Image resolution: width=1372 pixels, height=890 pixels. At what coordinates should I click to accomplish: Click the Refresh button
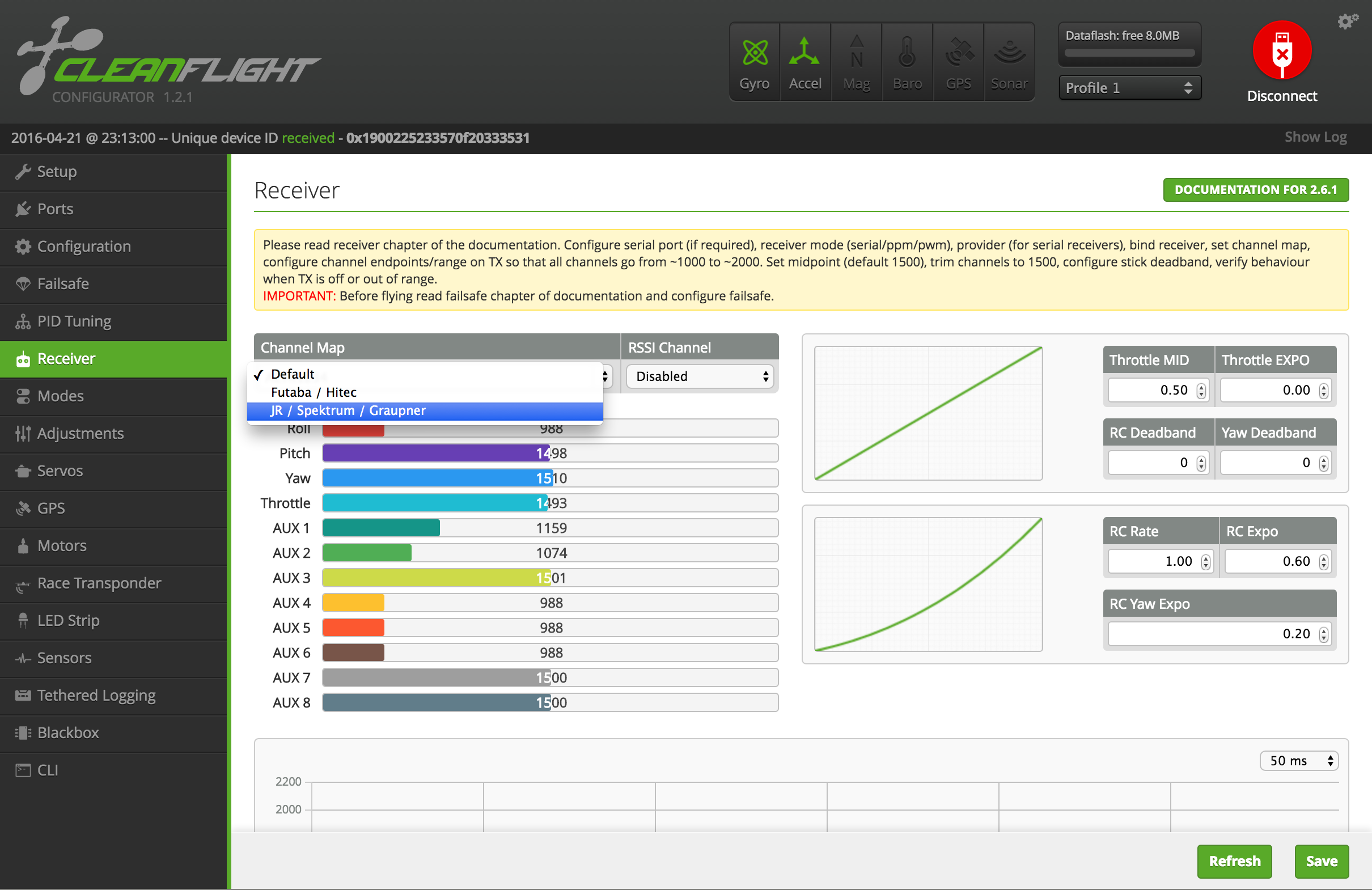point(1234,861)
